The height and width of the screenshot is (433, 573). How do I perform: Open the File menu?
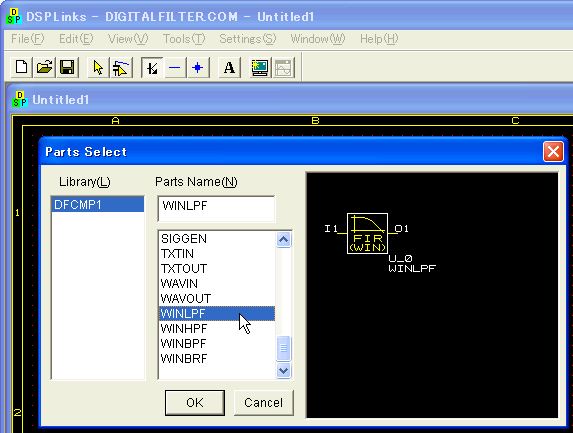click(x=27, y=38)
